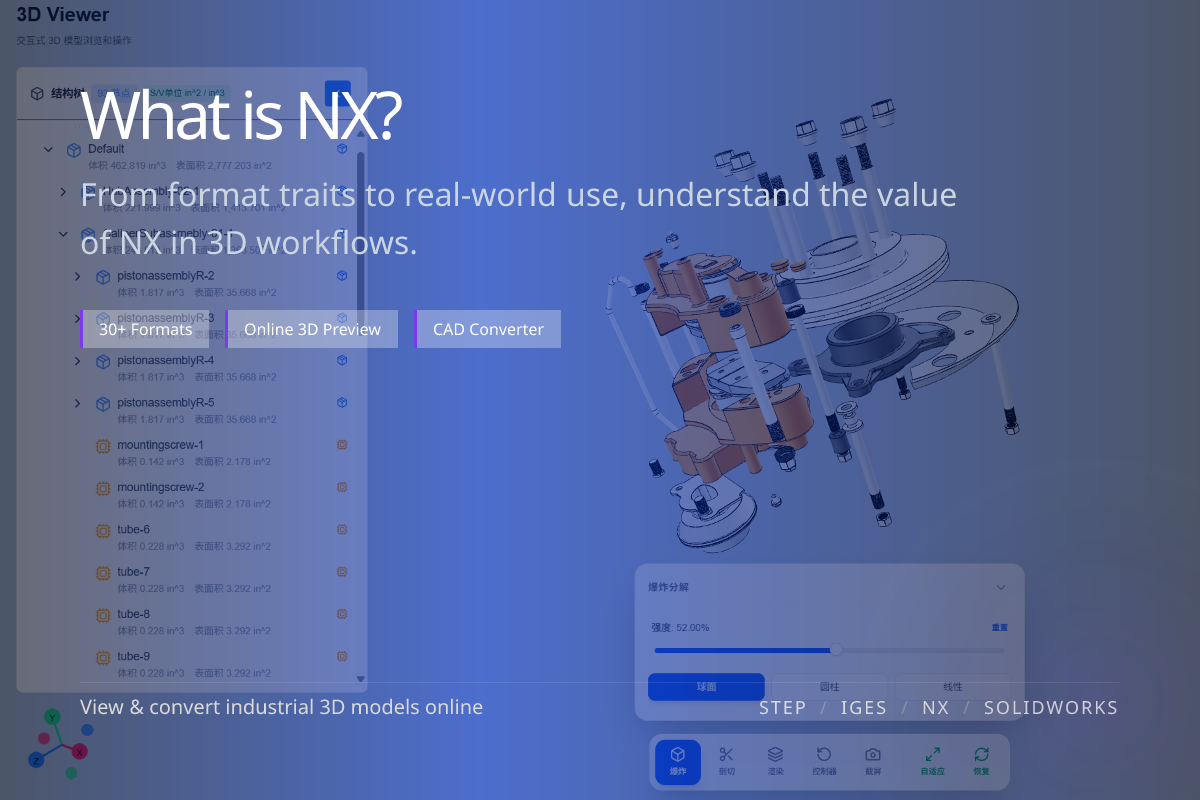Select the 圆柱 cylindrical explode mode
The image size is (1200, 800).
[x=830, y=687]
